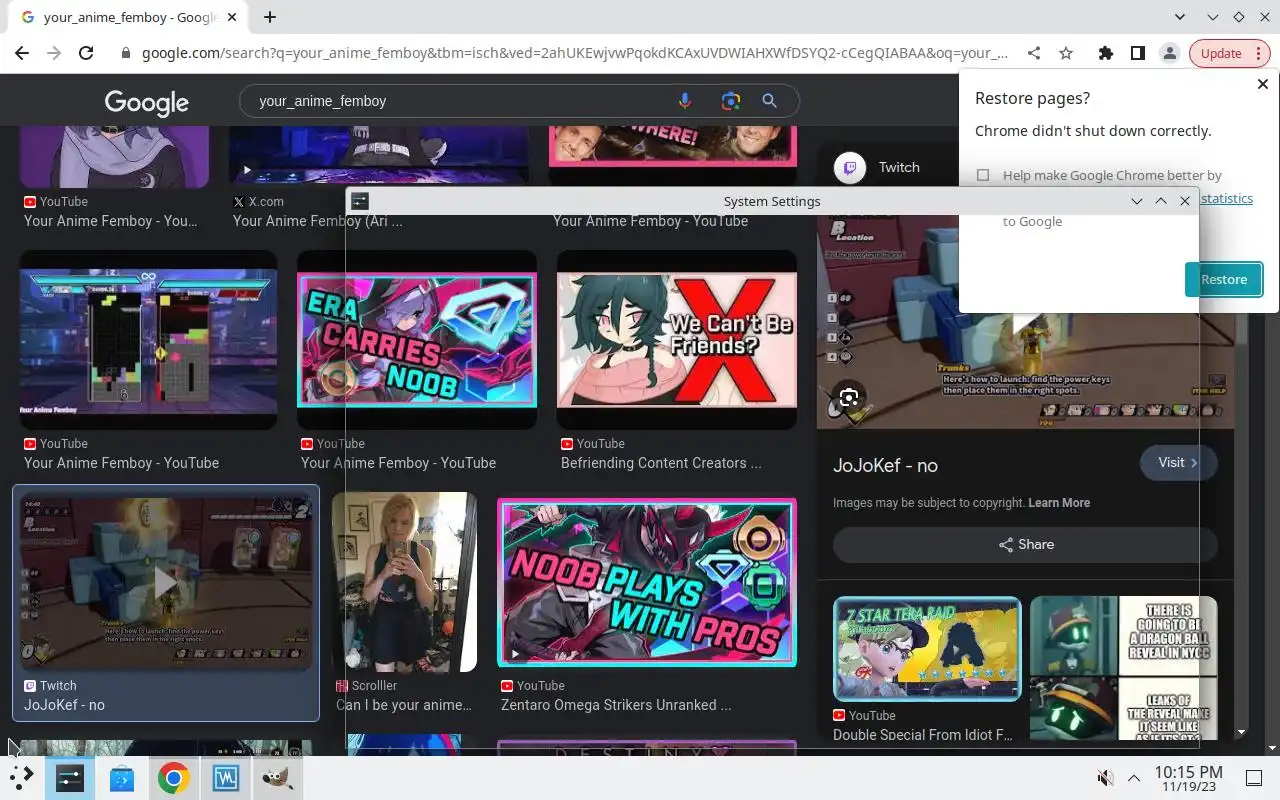Expand the hidden system tray icons

click(x=1134, y=778)
